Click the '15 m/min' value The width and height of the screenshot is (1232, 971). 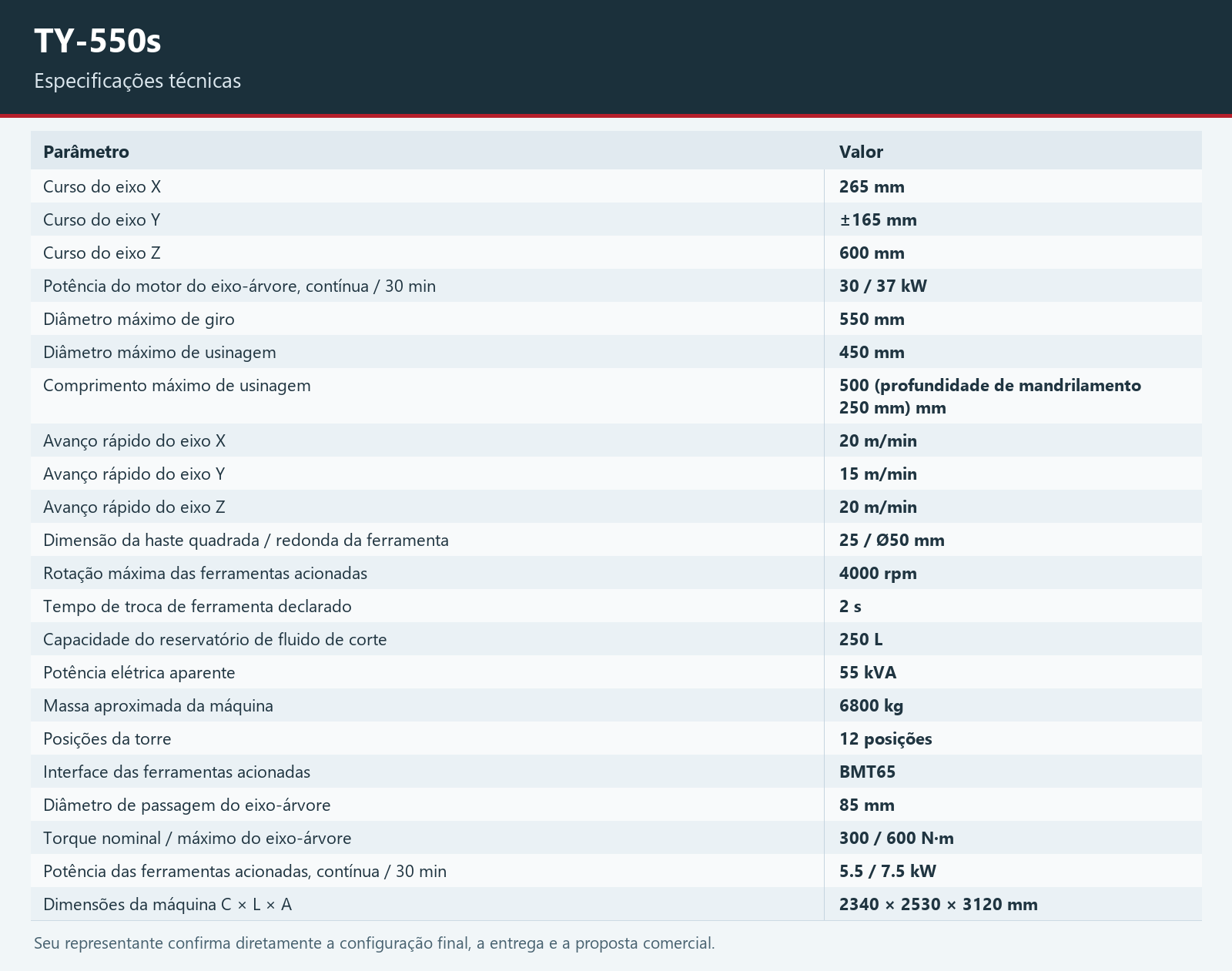click(x=878, y=474)
